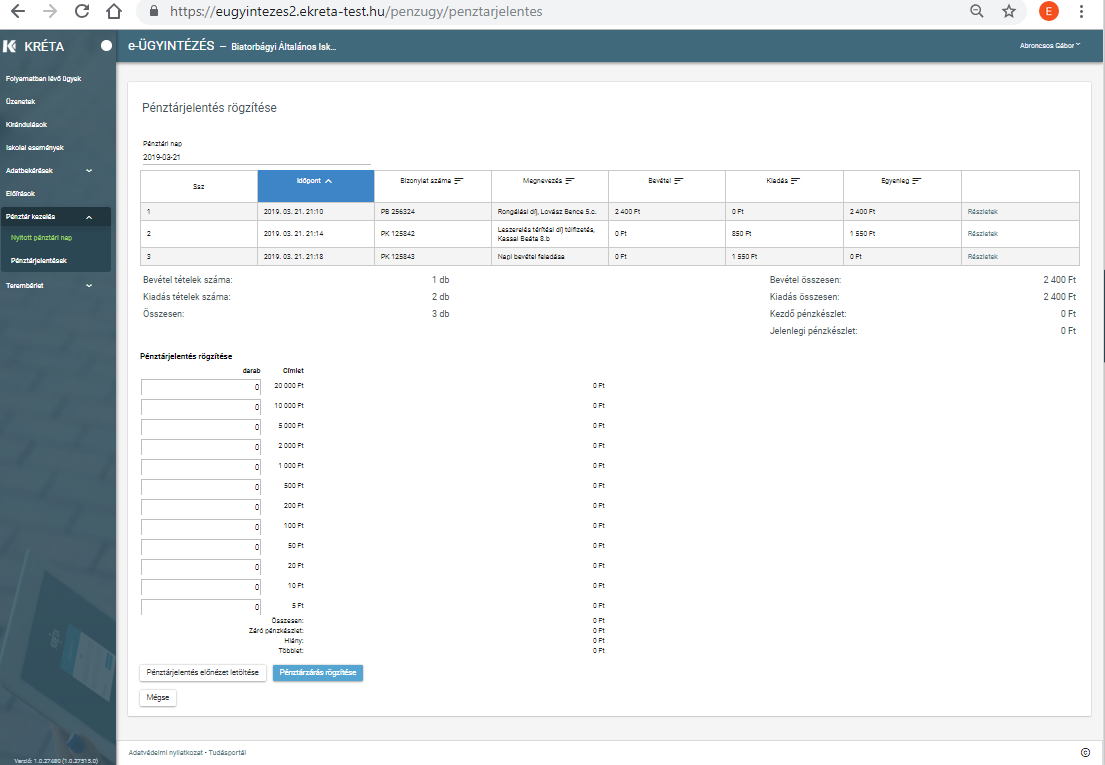Focus the darab field for 500 Ft

[201, 487]
